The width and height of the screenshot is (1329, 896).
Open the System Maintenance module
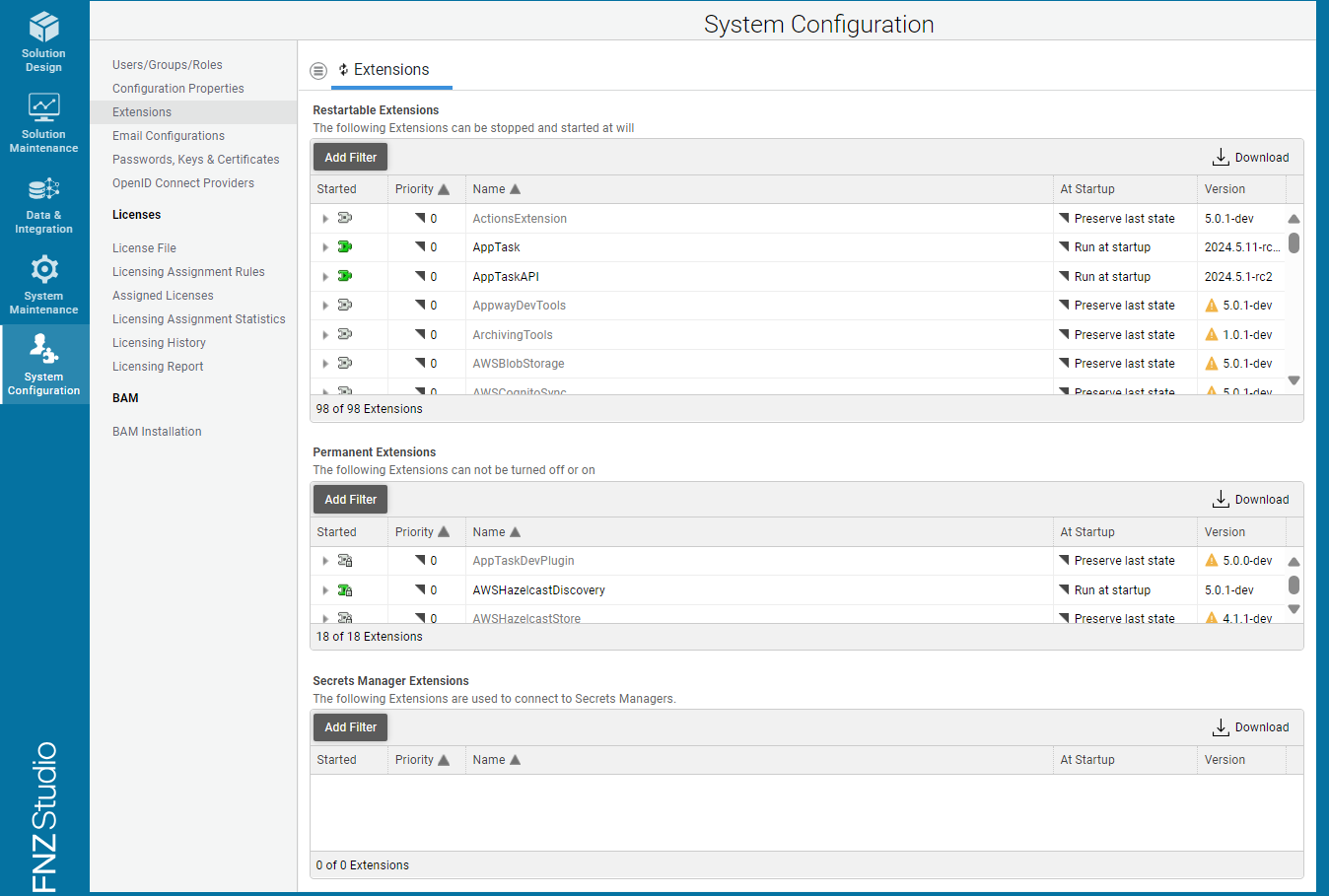44,284
